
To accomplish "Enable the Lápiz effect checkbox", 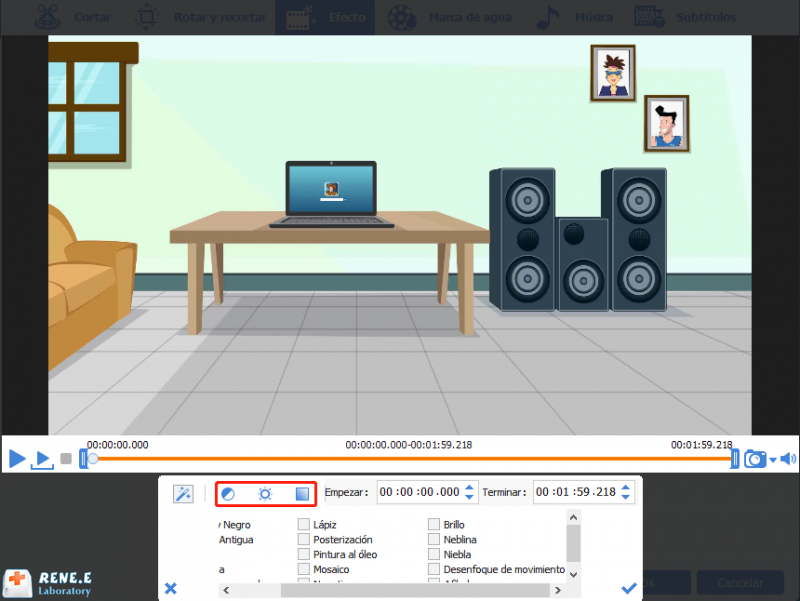I will click(x=304, y=524).
